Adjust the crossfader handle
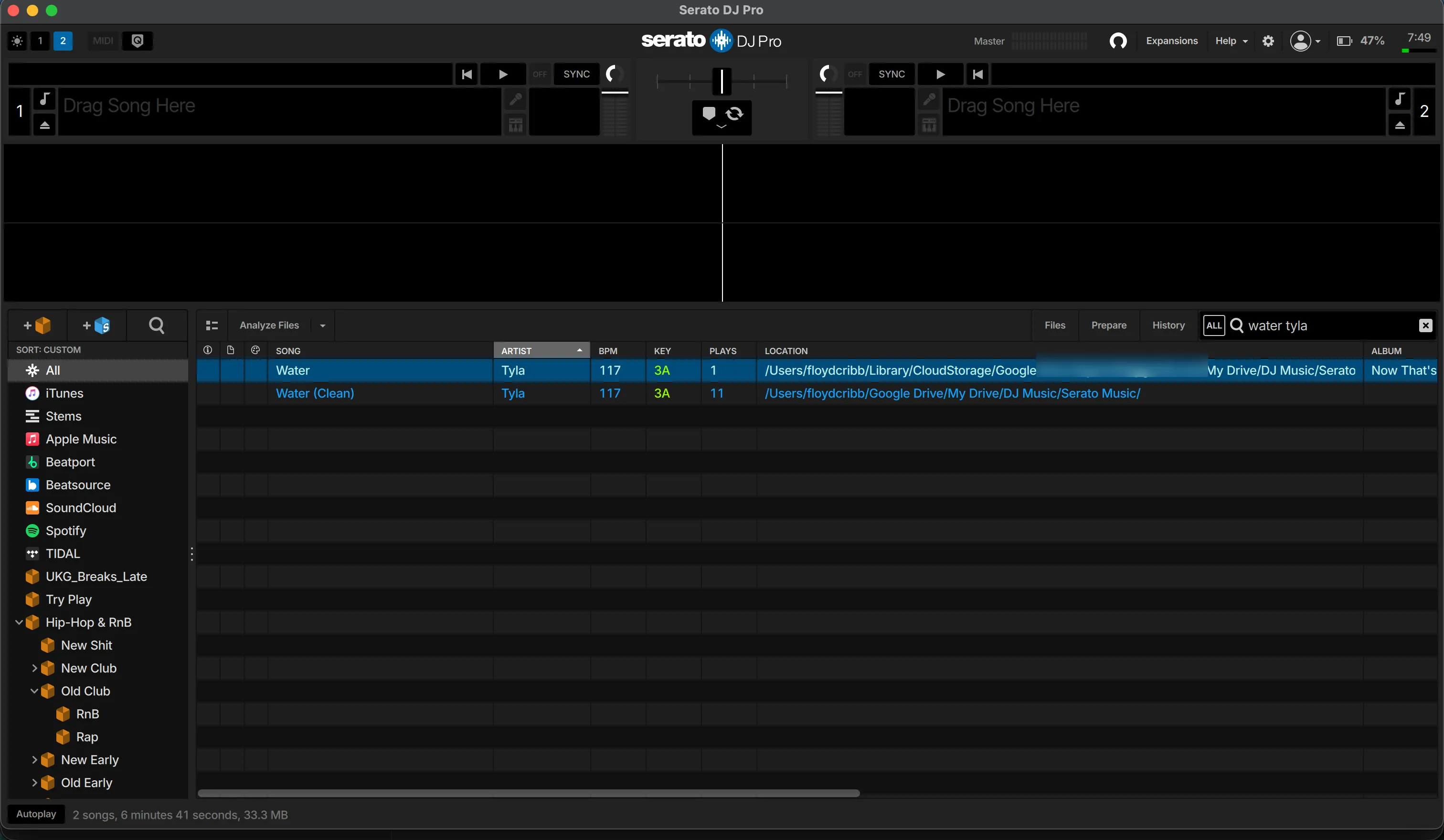This screenshot has width=1444, height=840. [722, 81]
